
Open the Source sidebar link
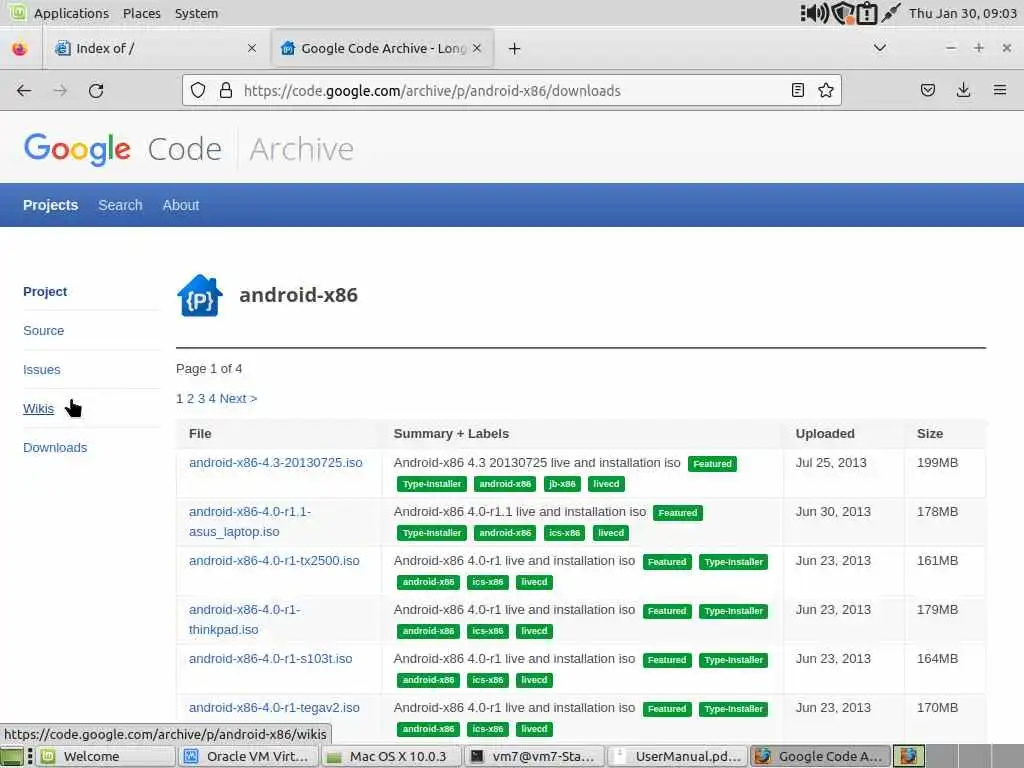(x=44, y=330)
